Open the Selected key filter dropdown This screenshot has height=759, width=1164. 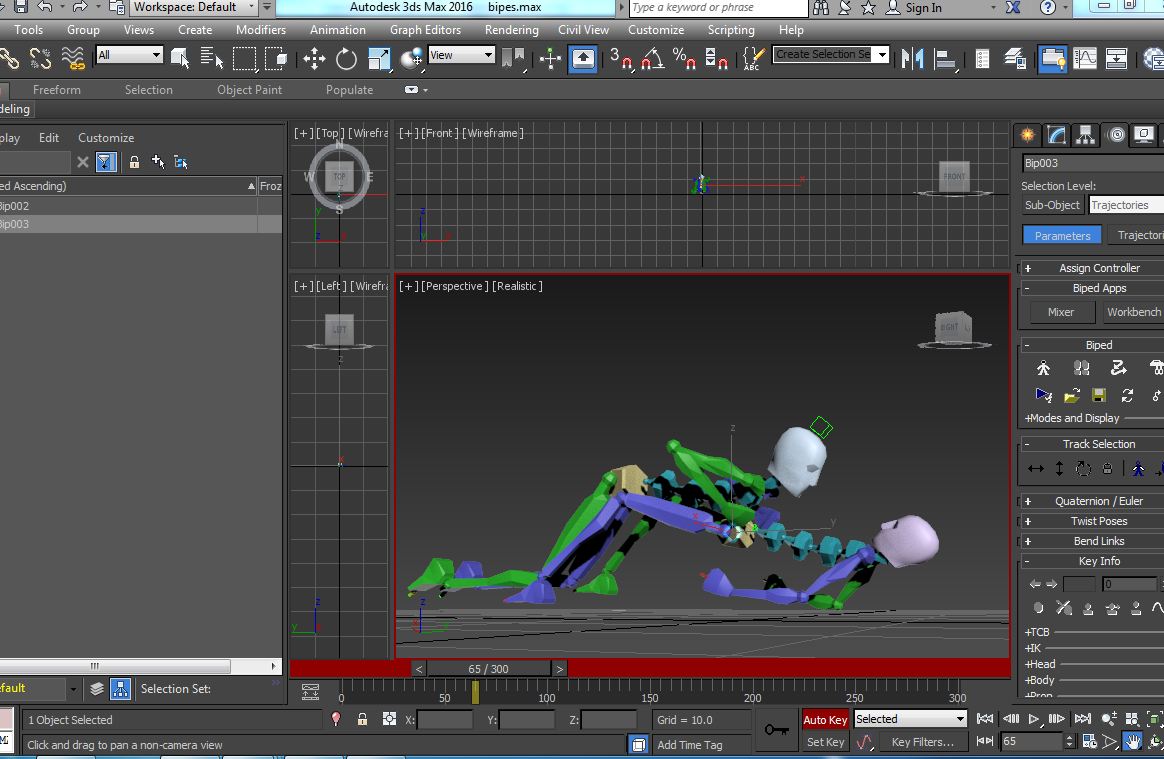(910, 719)
